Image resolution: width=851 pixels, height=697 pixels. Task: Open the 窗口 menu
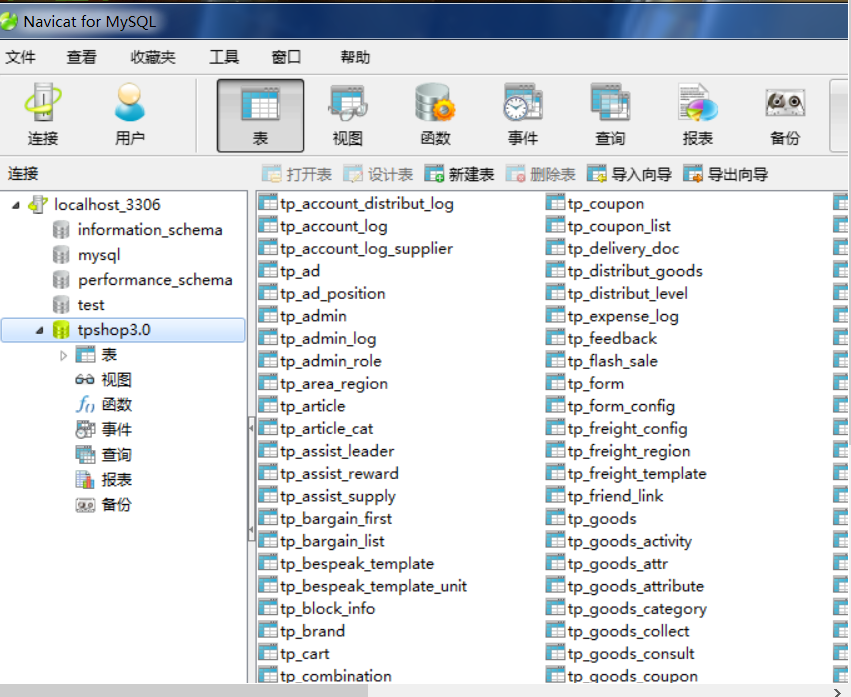(x=286, y=57)
